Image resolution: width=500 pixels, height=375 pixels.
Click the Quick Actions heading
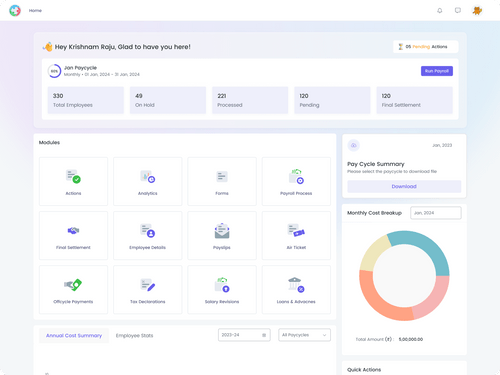pyautogui.click(x=364, y=370)
